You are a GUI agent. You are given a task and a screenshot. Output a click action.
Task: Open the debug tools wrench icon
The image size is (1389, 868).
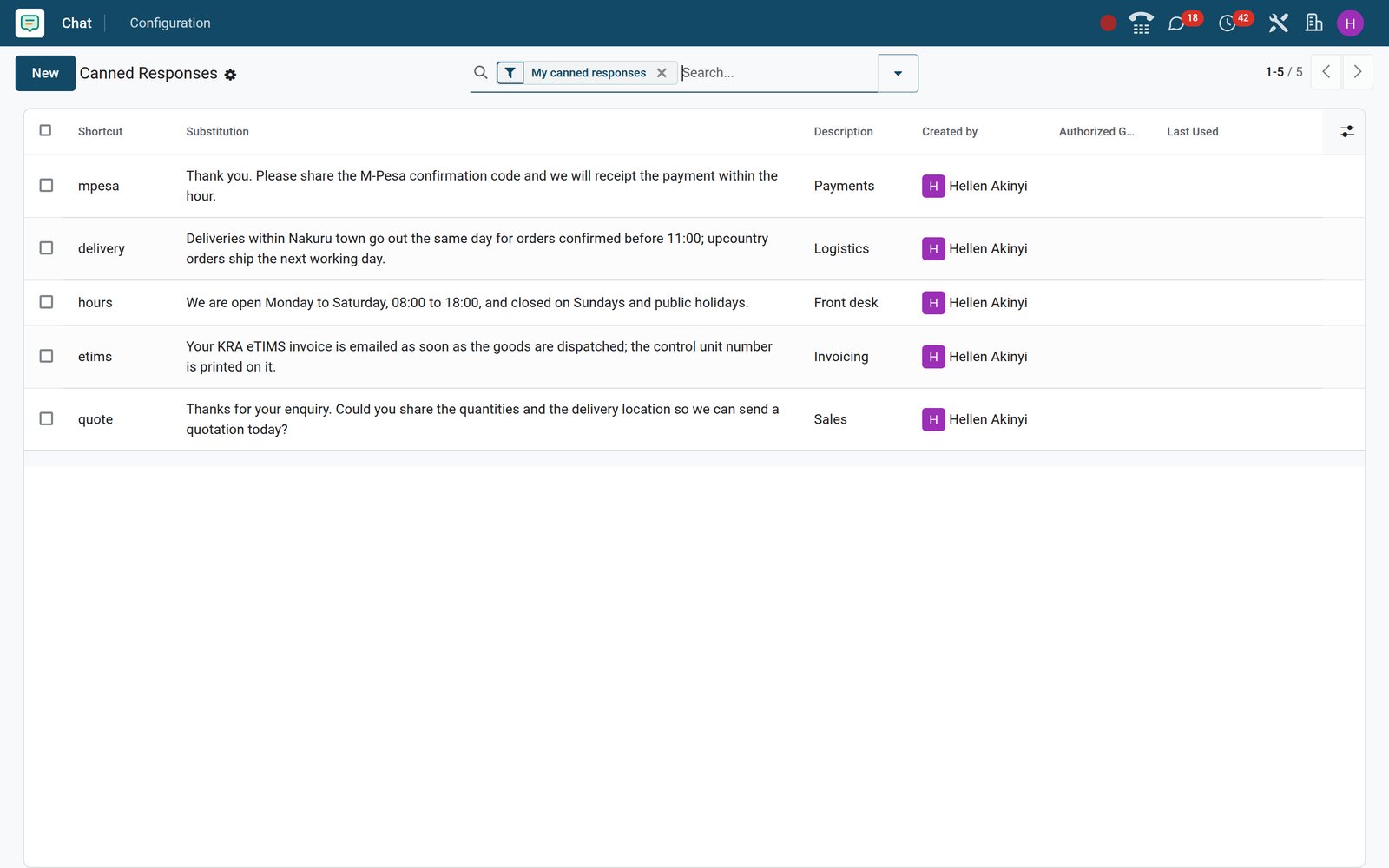click(1278, 23)
